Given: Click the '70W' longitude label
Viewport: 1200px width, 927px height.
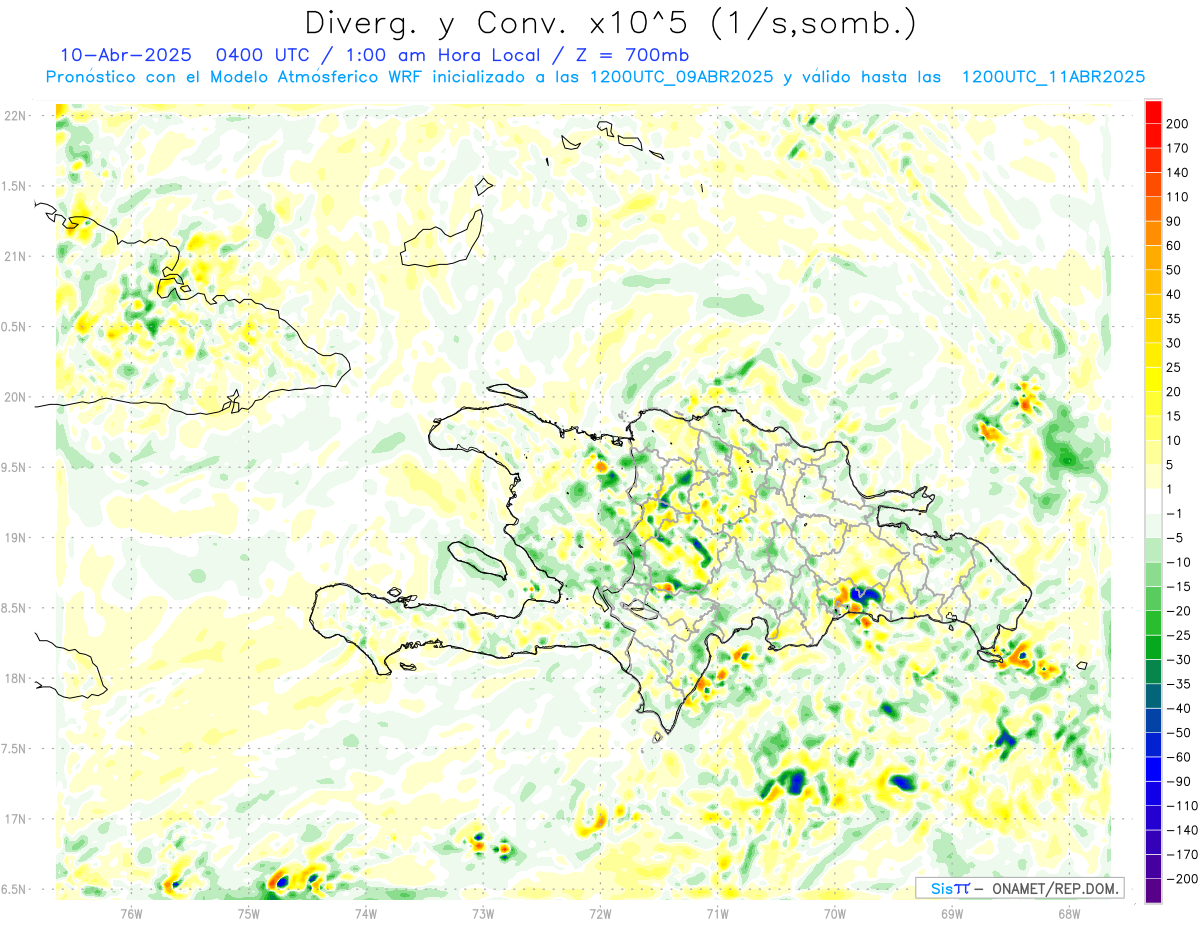Looking at the screenshot, I should coord(835,913).
